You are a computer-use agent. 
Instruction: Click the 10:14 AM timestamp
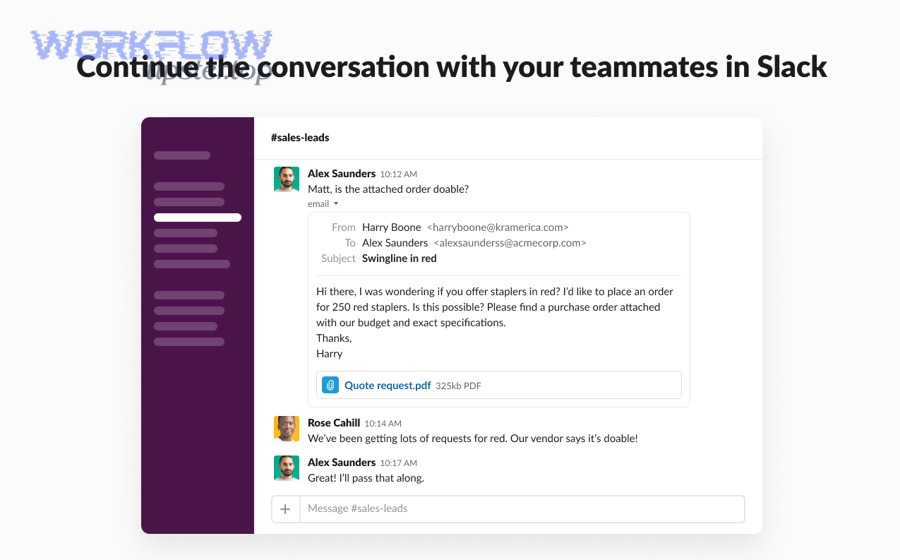click(x=383, y=423)
